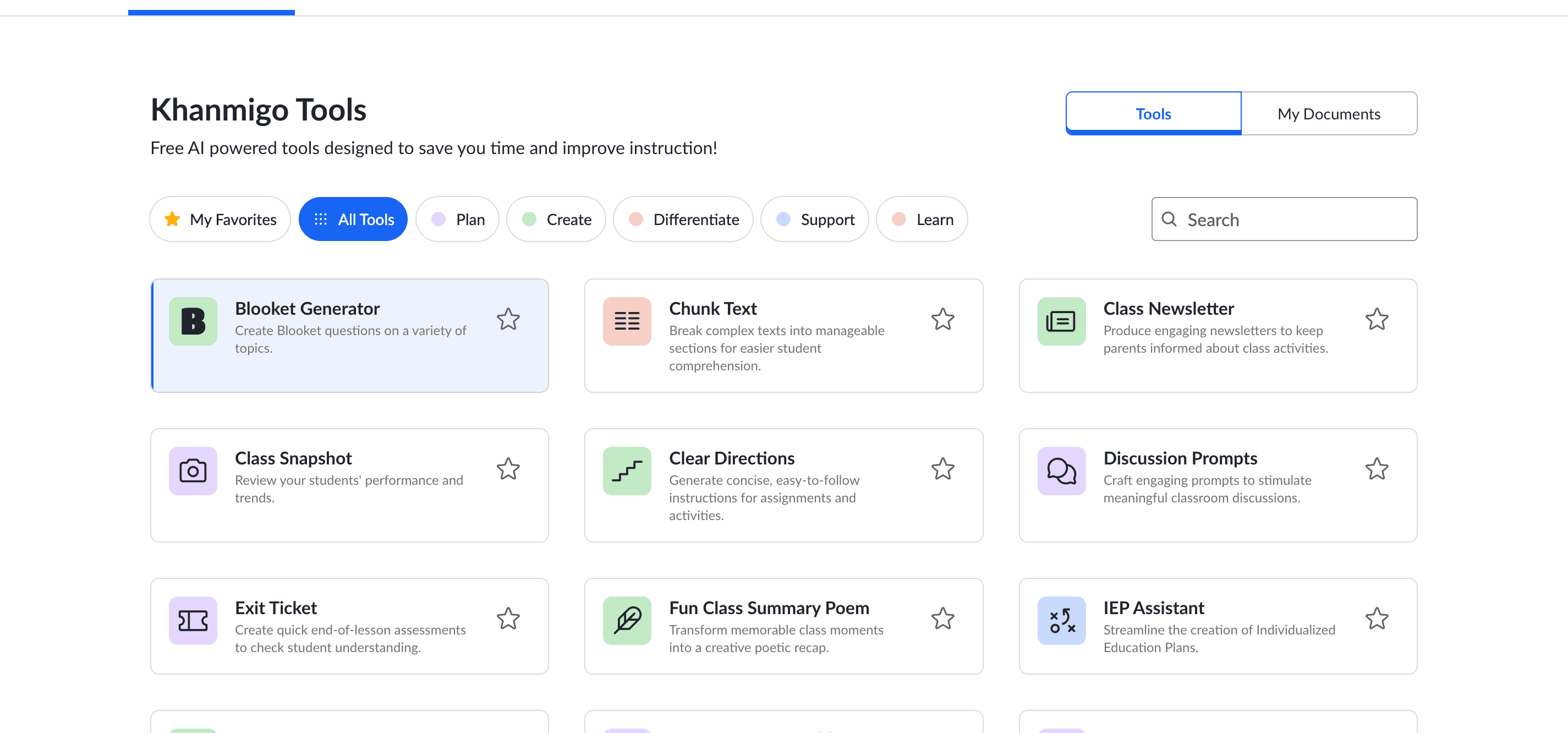Select the Fun Class Summary Poem feather icon
Viewport: 1568px width, 733px height.
tap(627, 621)
